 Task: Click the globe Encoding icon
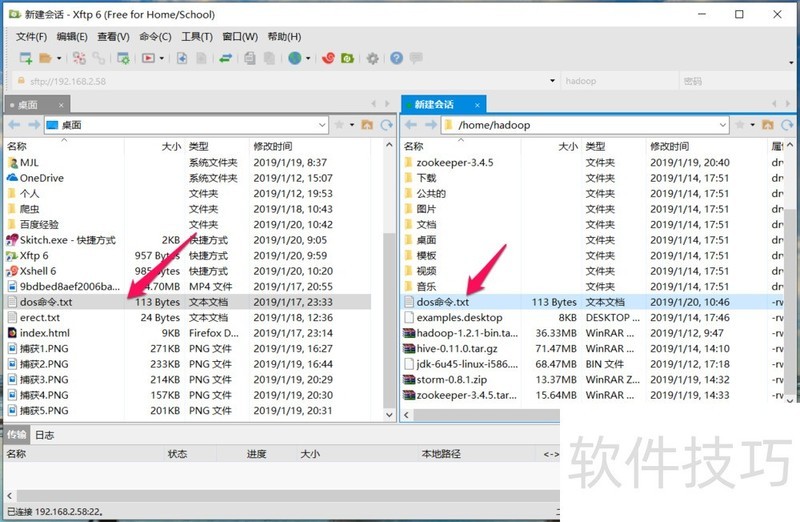[x=294, y=58]
